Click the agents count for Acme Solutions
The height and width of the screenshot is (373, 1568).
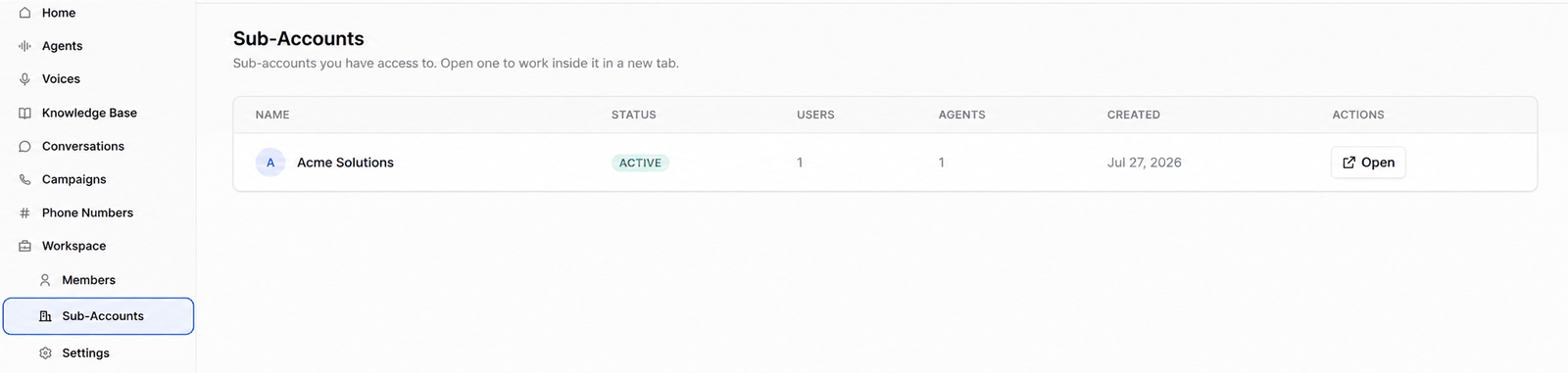[942, 163]
